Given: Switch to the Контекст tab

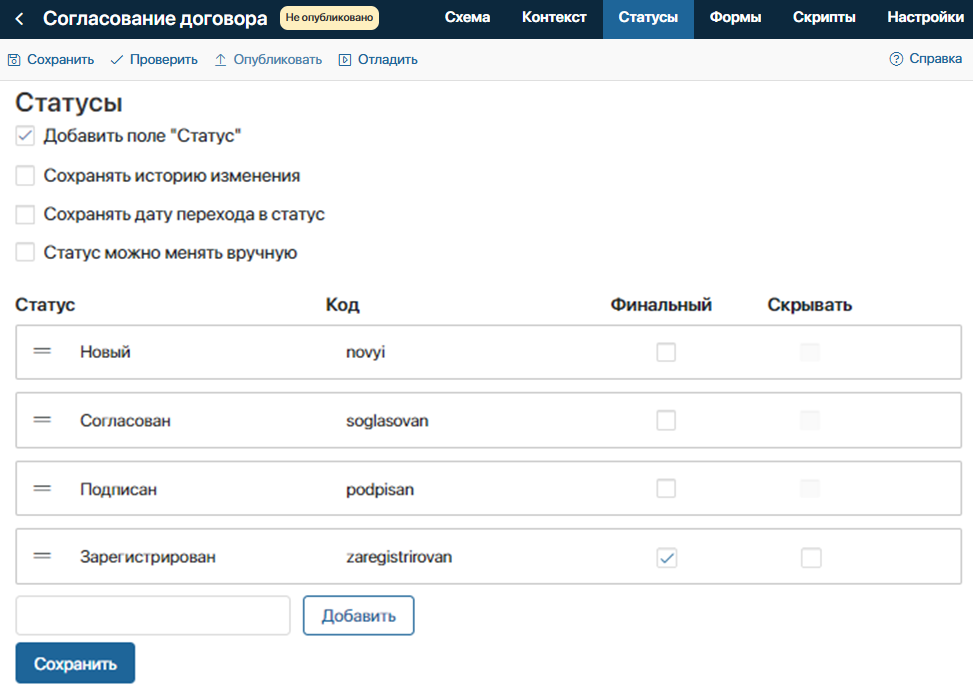Looking at the screenshot, I should [x=554, y=17].
